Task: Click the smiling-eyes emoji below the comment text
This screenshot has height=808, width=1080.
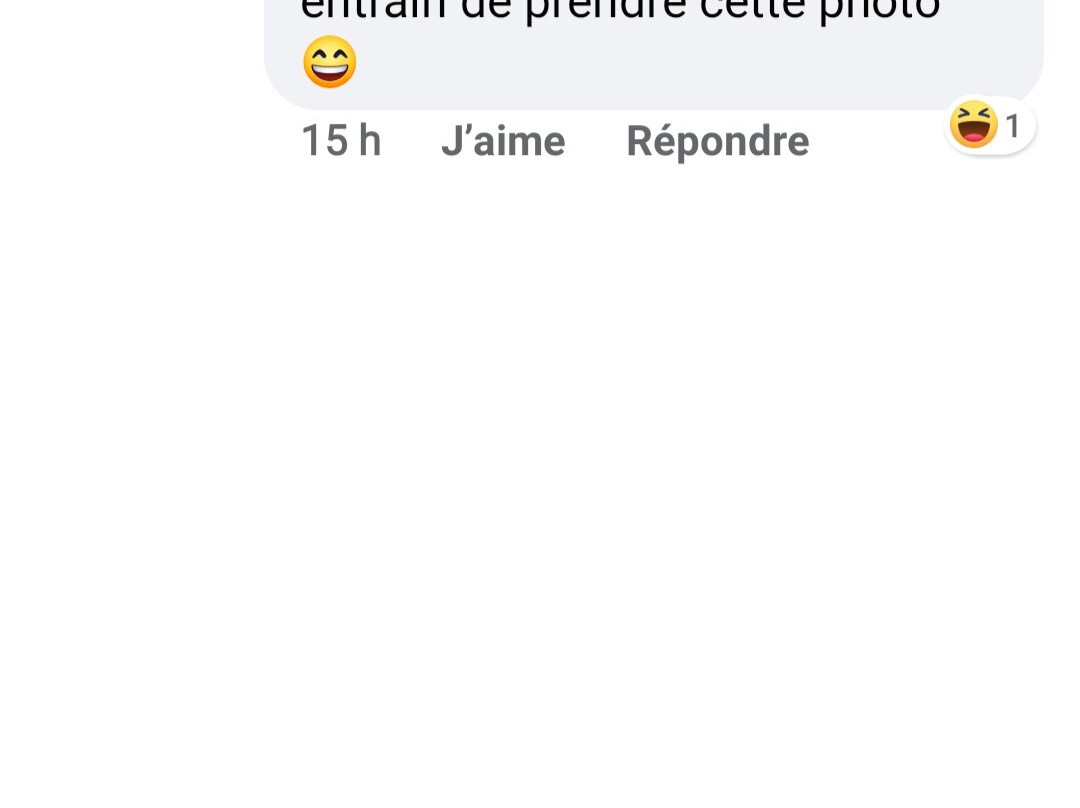Action: 330,62
